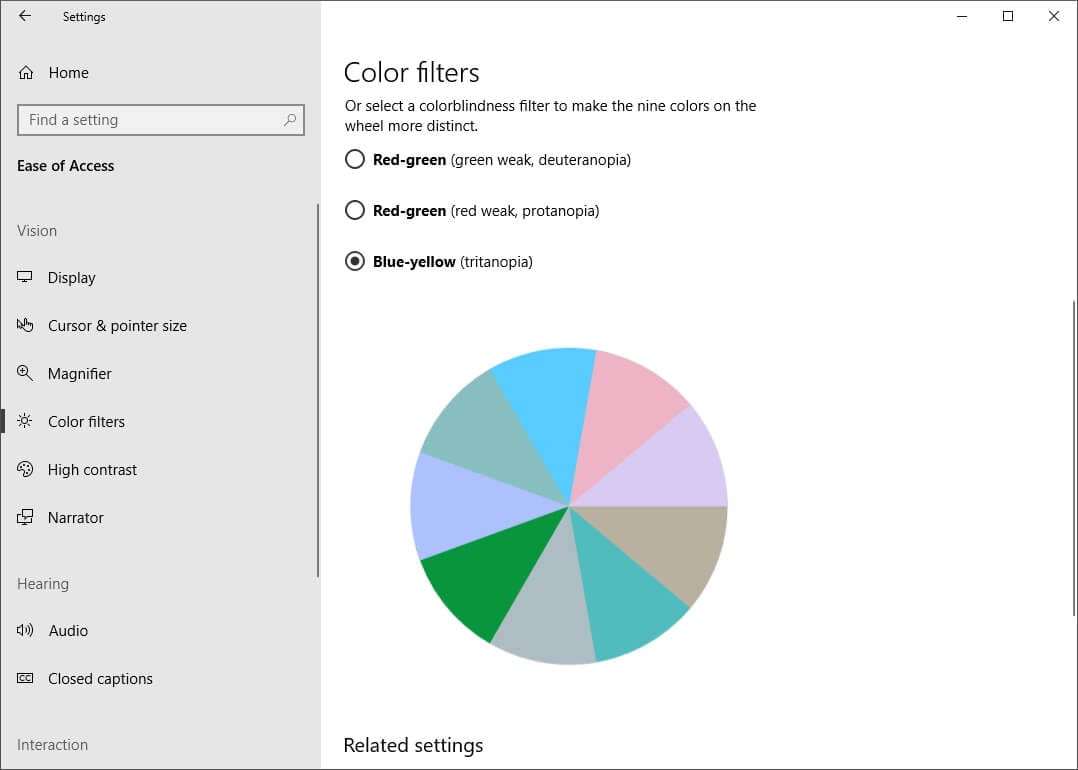Select Blue-yellow (tritanopia) filter
Screen dimensions: 1078x770
click(x=354, y=261)
